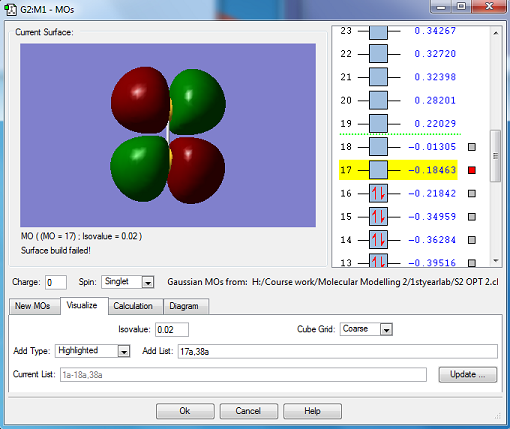The height and width of the screenshot is (429, 510).
Task: Select orbital box for MO 23
Action: point(378,32)
